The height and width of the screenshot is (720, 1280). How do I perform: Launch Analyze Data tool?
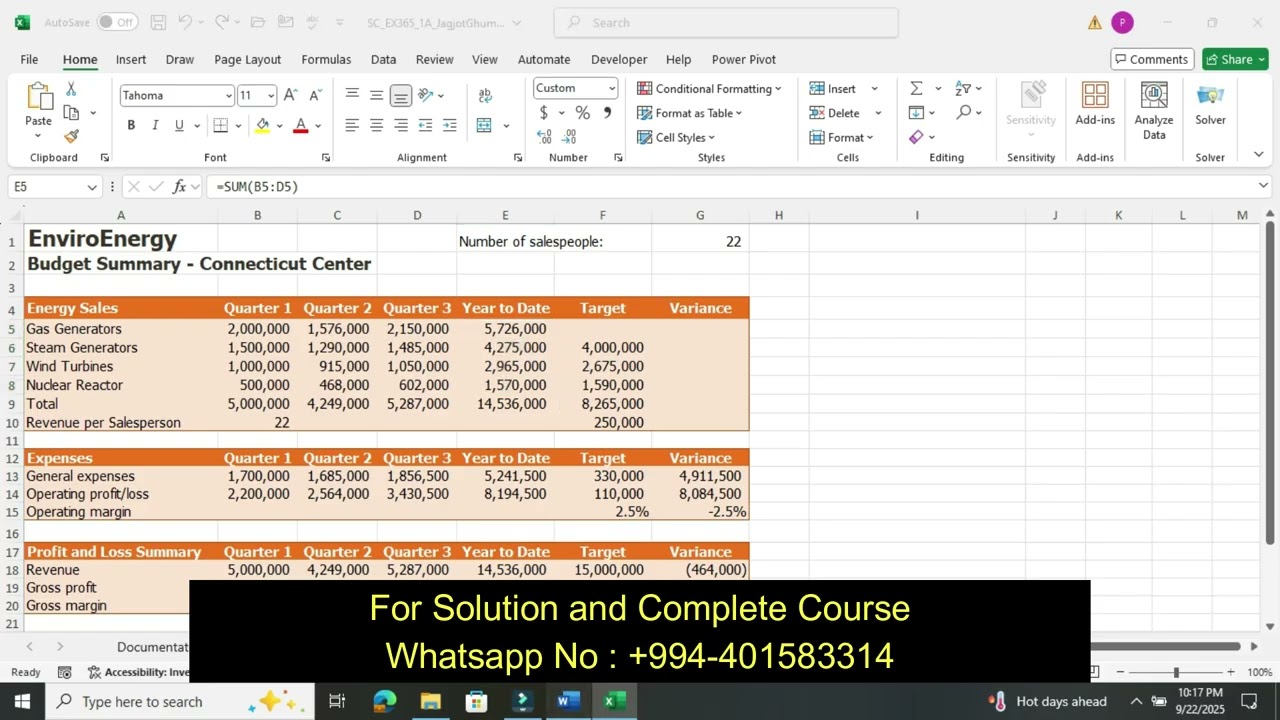click(x=1154, y=110)
